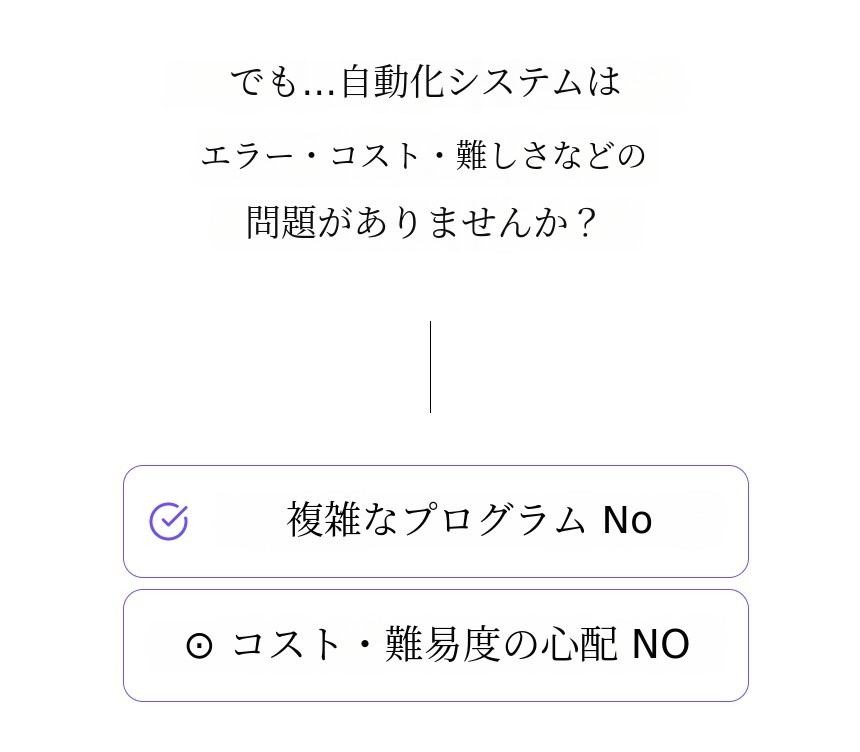The height and width of the screenshot is (752, 860).
Task: Click the word "No" in the first card
Action: pyautogui.click(x=627, y=521)
